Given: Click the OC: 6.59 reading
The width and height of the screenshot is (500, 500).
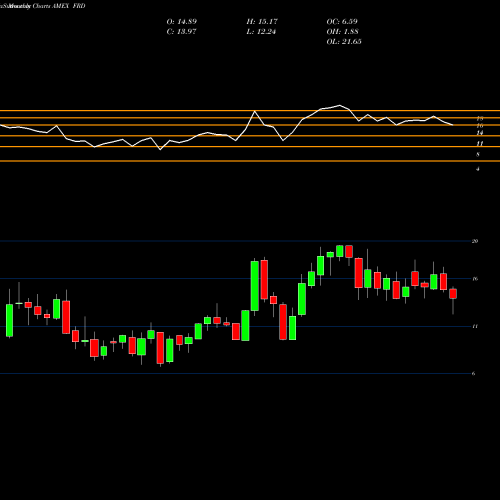Looking at the screenshot, I should (342, 22).
